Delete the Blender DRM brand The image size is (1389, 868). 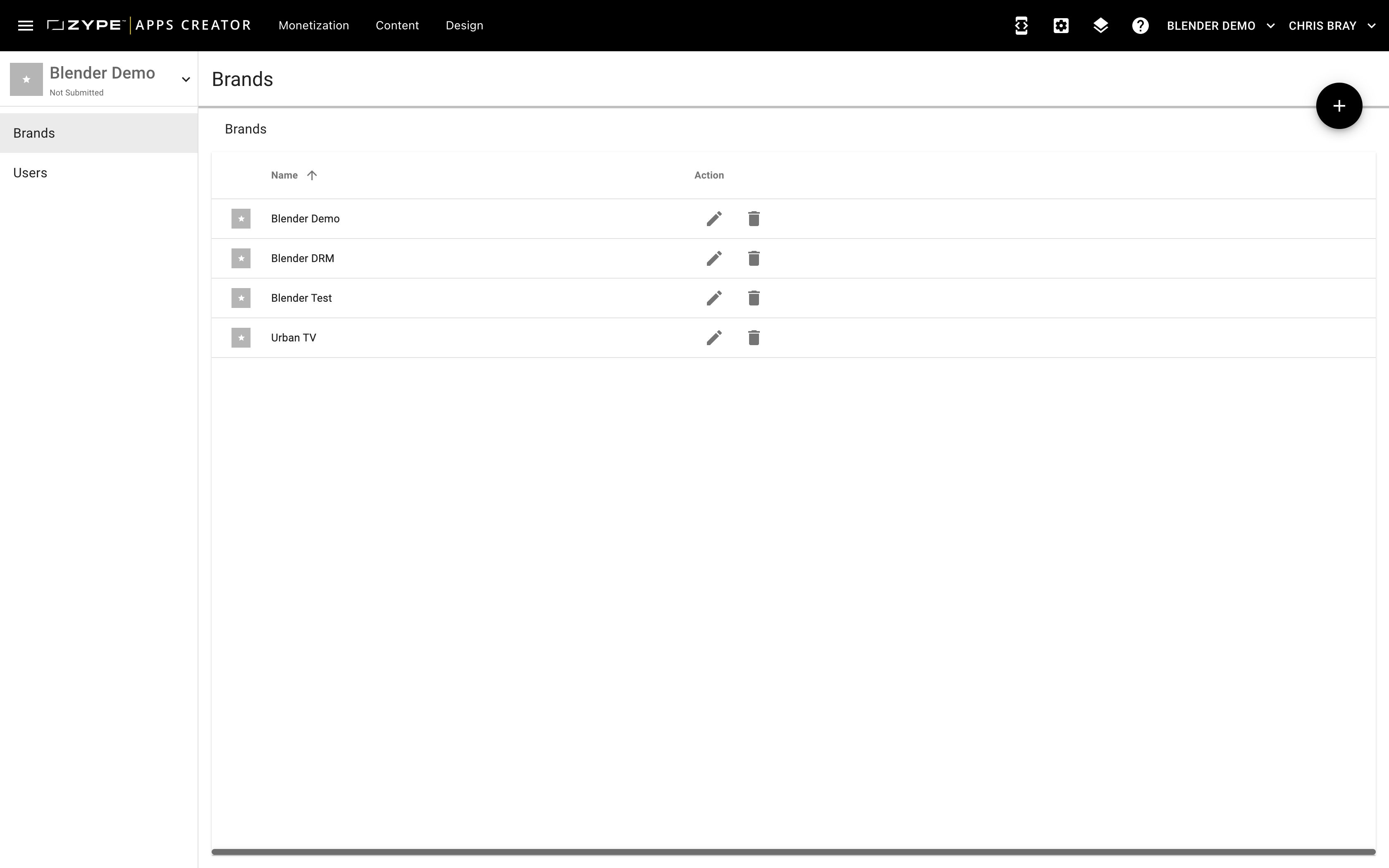pos(754,258)
